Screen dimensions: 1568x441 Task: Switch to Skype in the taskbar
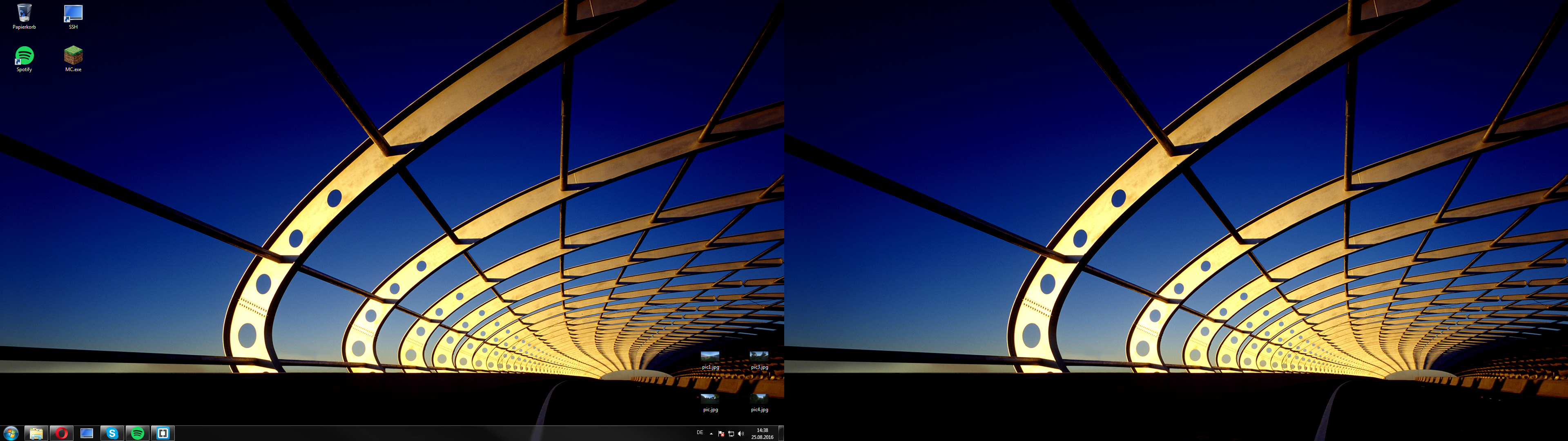pos(112,433)
